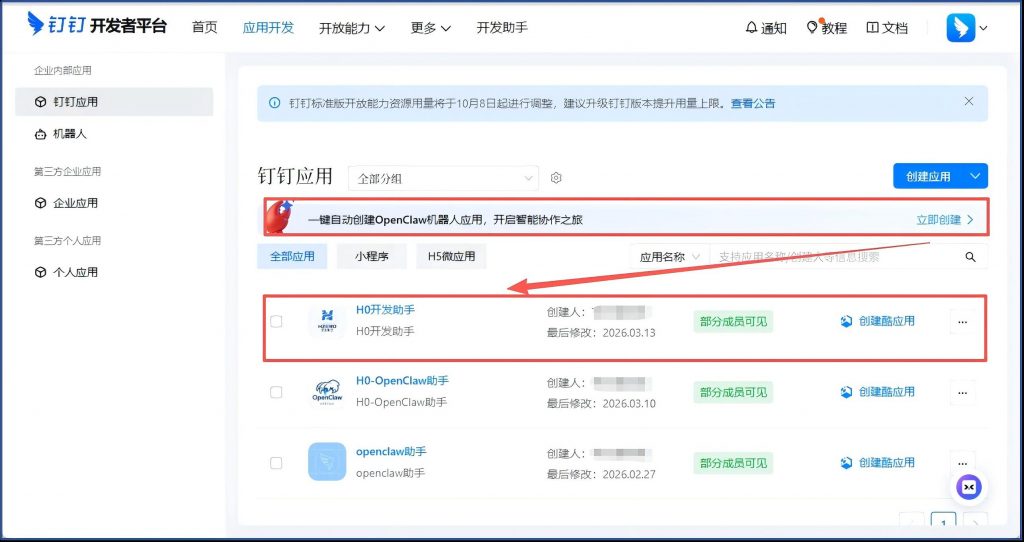Open the 通知 bell notifications
The height and width of the screenshot is (542, 1024).
point(766,28)
